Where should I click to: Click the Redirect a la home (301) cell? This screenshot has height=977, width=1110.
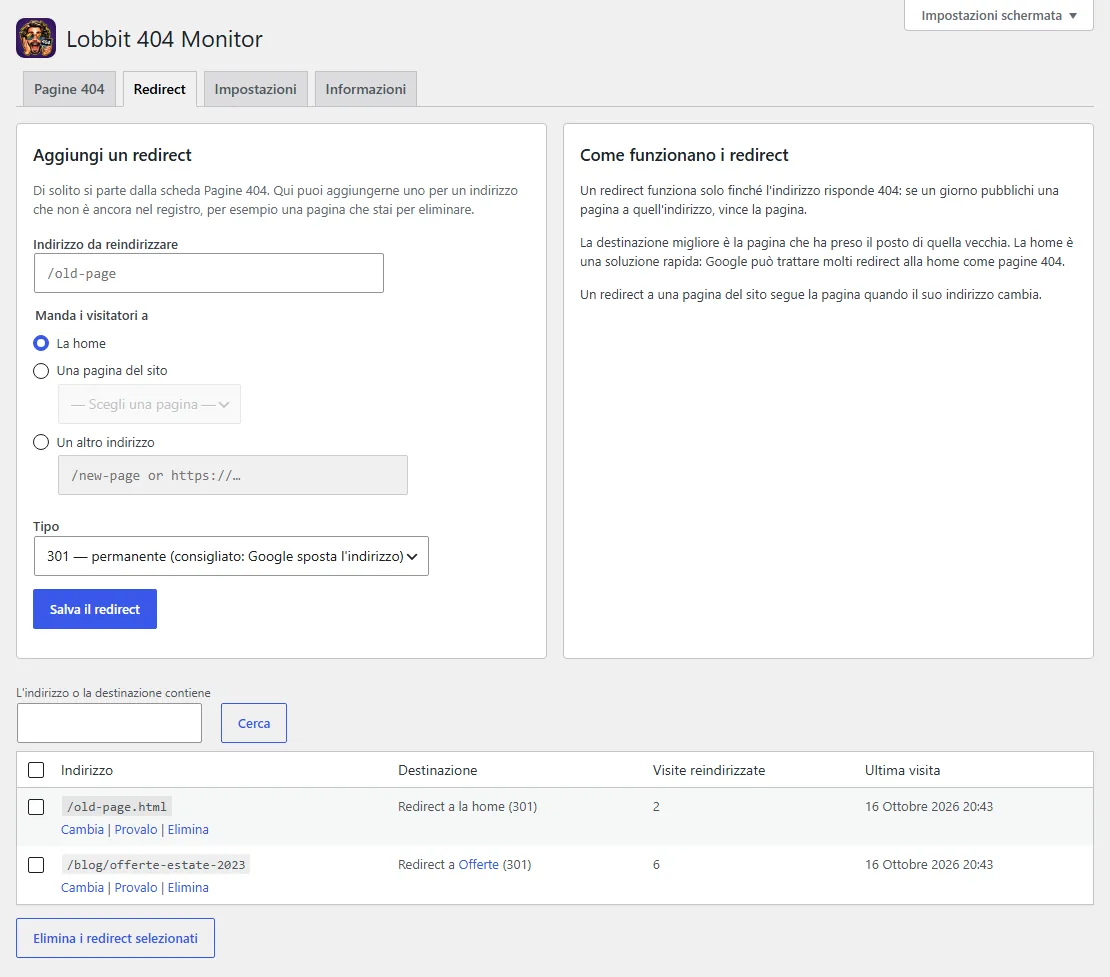[467, 806]
